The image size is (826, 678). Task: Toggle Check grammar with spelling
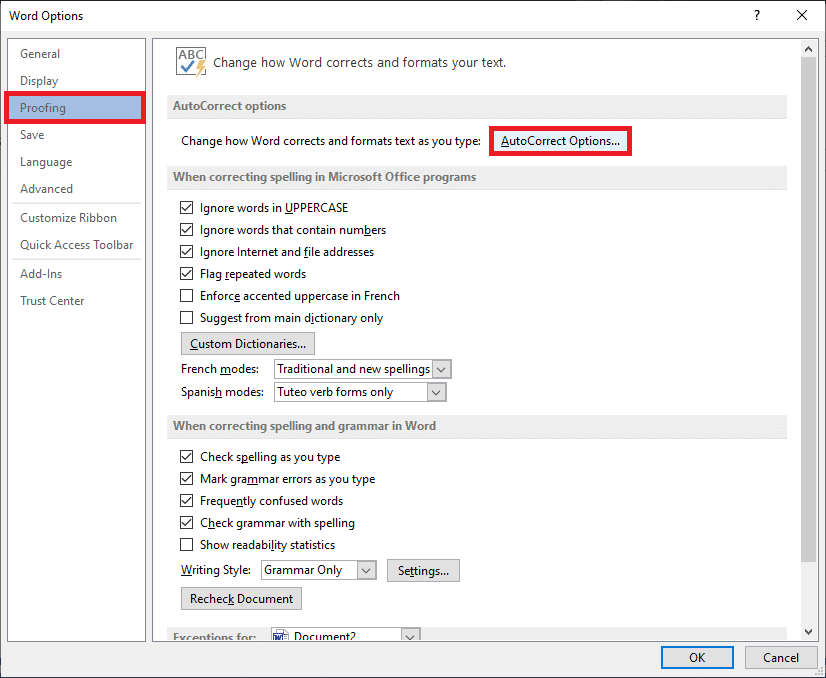click(x=186, y=523)
